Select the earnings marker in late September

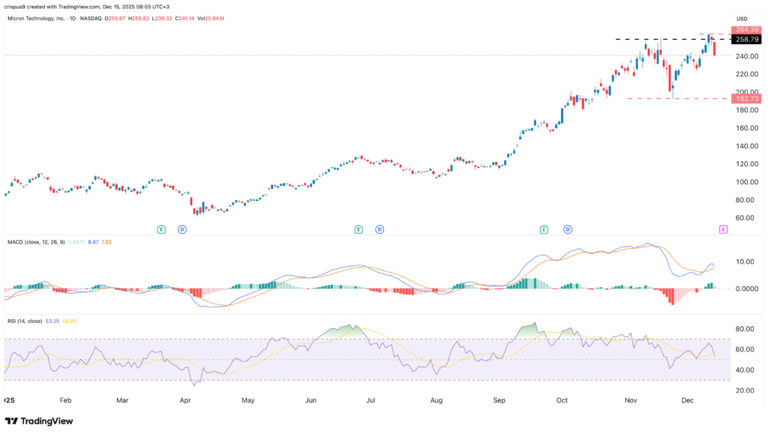tap(544, 229)
